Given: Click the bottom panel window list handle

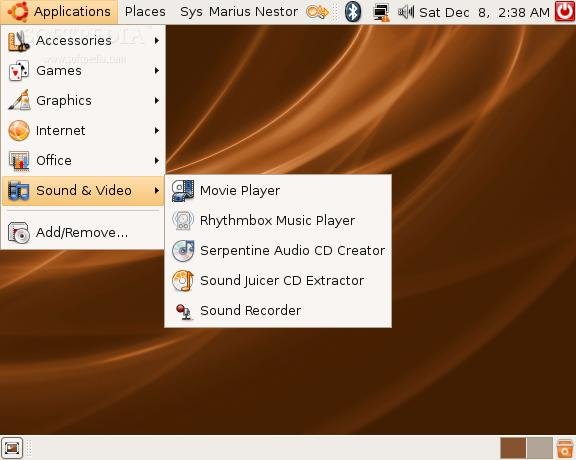Looking at the screenshot, I should pyautogui.click(x=29, y=448).
